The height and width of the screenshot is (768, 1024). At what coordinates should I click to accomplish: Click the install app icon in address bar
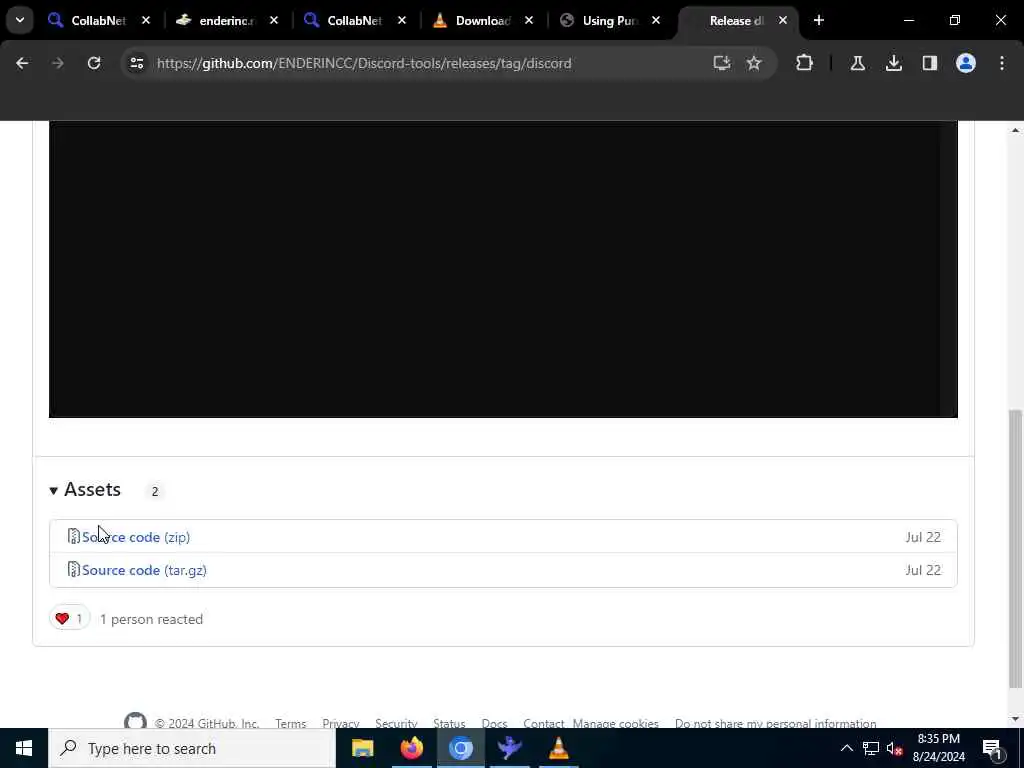pyautogui.click(x=721, y=63)
